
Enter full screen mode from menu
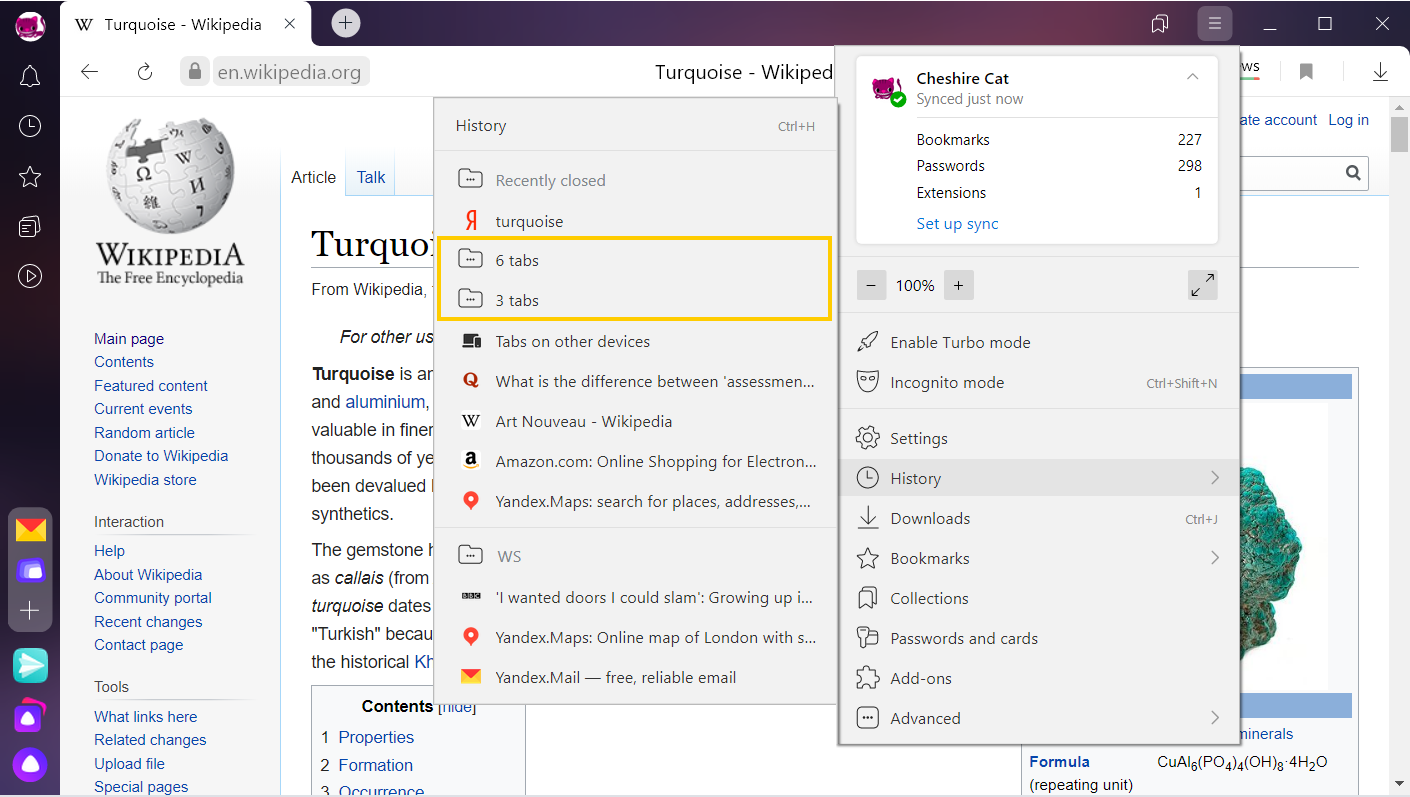[1203, 285]
